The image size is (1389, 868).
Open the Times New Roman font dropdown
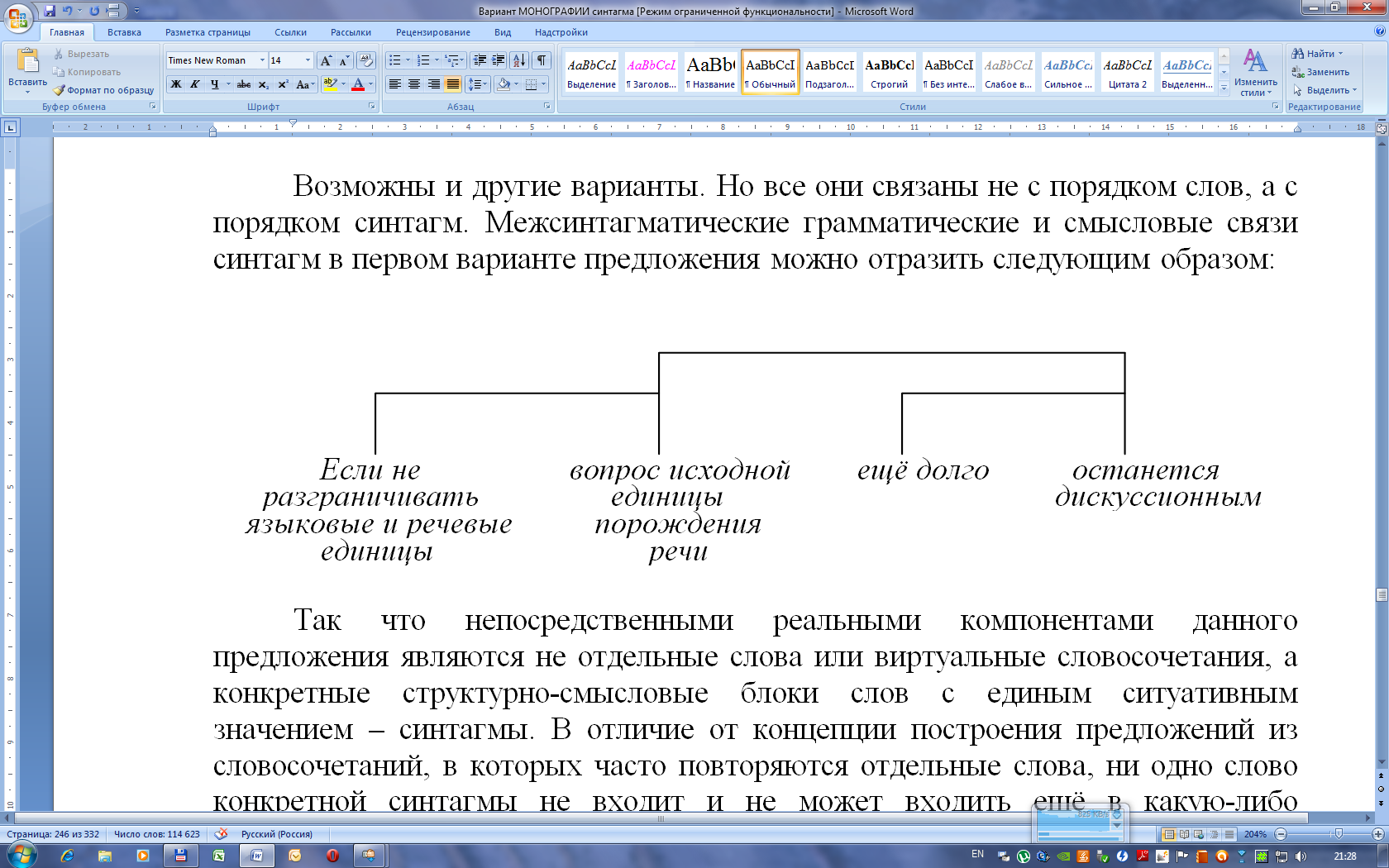[262, 60]
